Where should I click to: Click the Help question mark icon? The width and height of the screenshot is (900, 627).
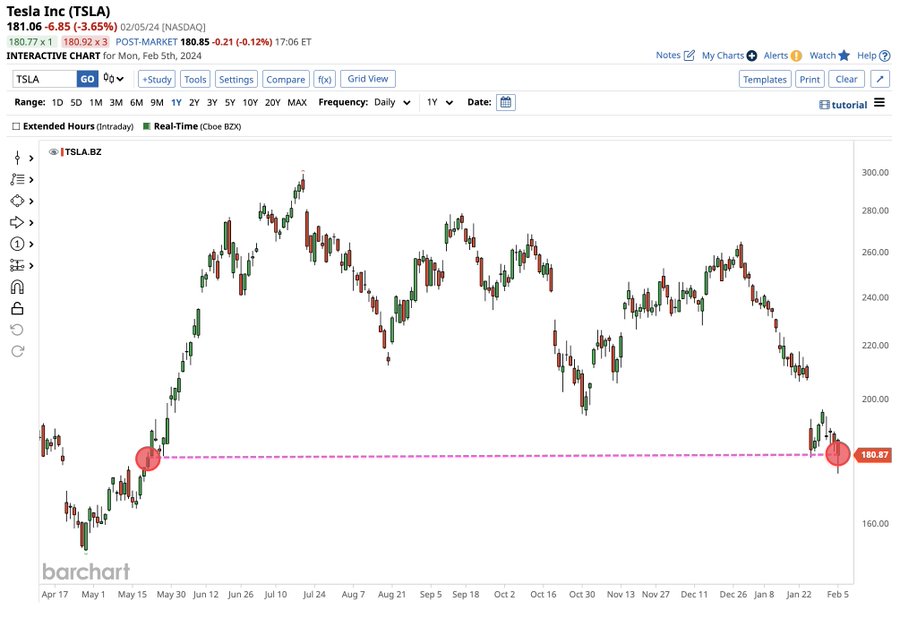(885, 56)
